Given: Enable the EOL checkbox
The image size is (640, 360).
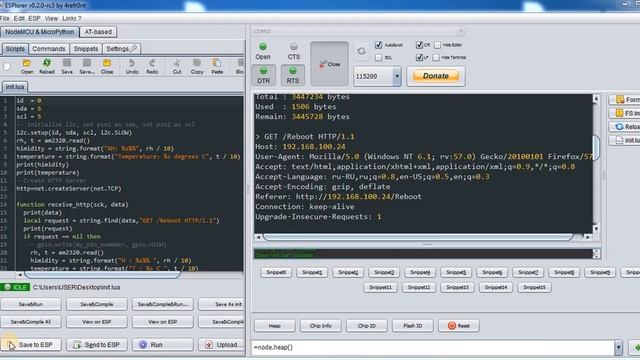Looking at the screenshot, I should click(378, 58).
